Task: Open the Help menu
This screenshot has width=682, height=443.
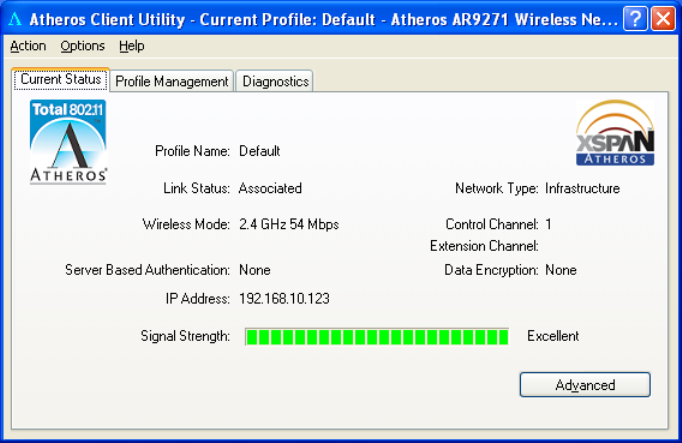Action: 131,46
